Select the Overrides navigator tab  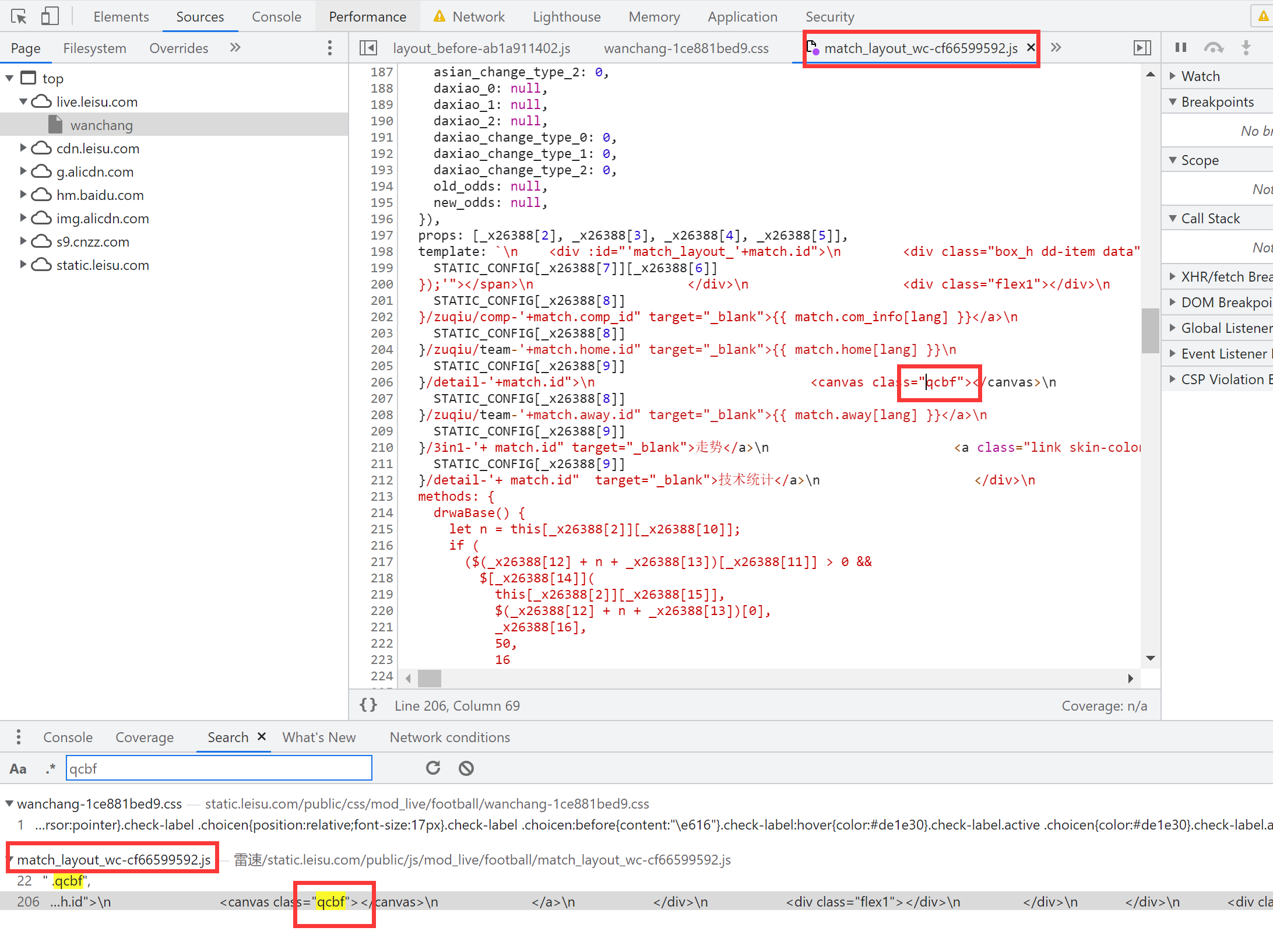[x=178, y=48]
